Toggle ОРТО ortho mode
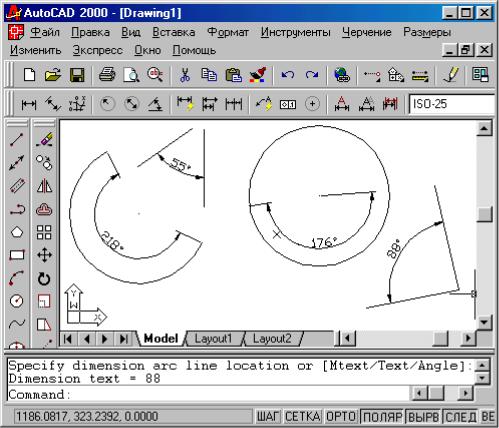This screenshot has height=428, width=499. click(342, 417)
